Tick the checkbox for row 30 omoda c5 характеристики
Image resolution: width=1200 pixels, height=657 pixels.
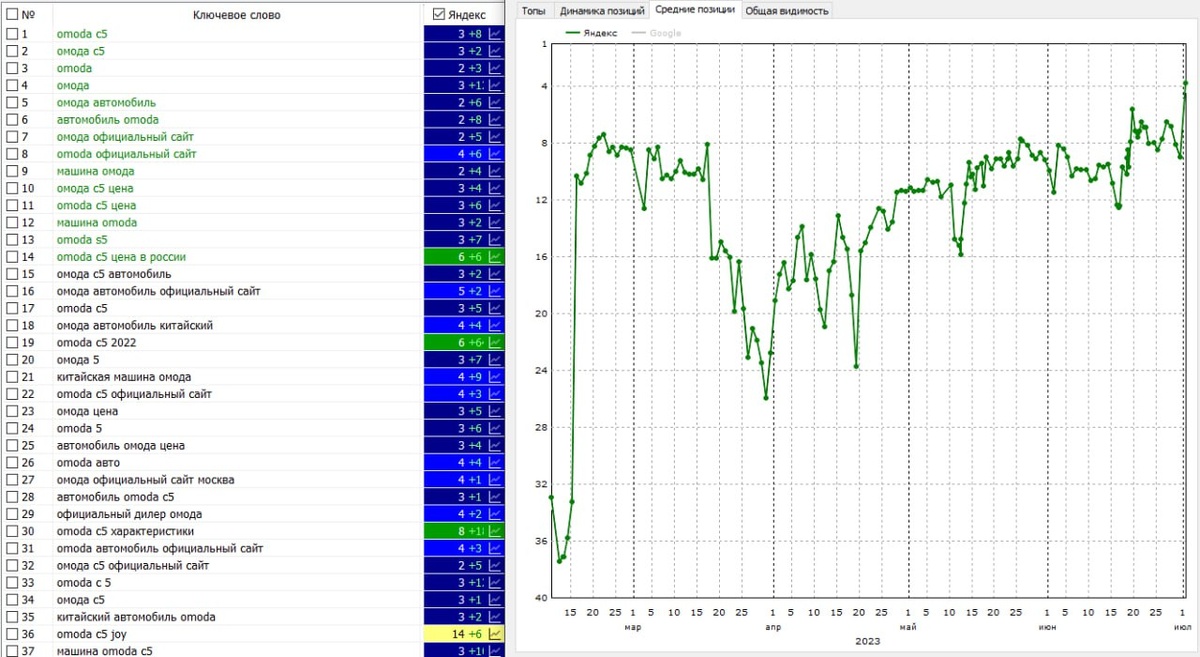click(12, 531)
